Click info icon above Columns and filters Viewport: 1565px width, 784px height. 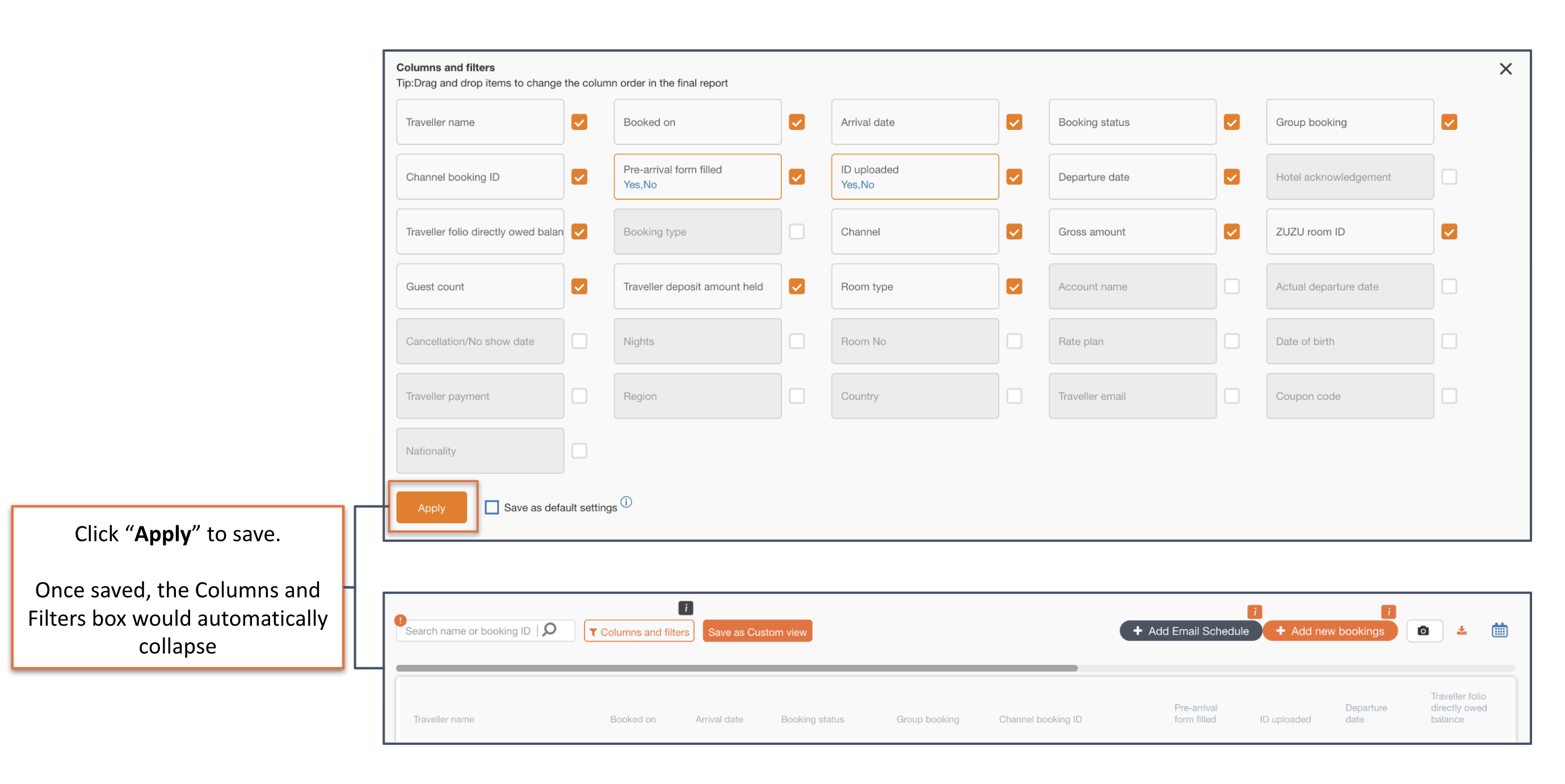[x=685, y=607]
